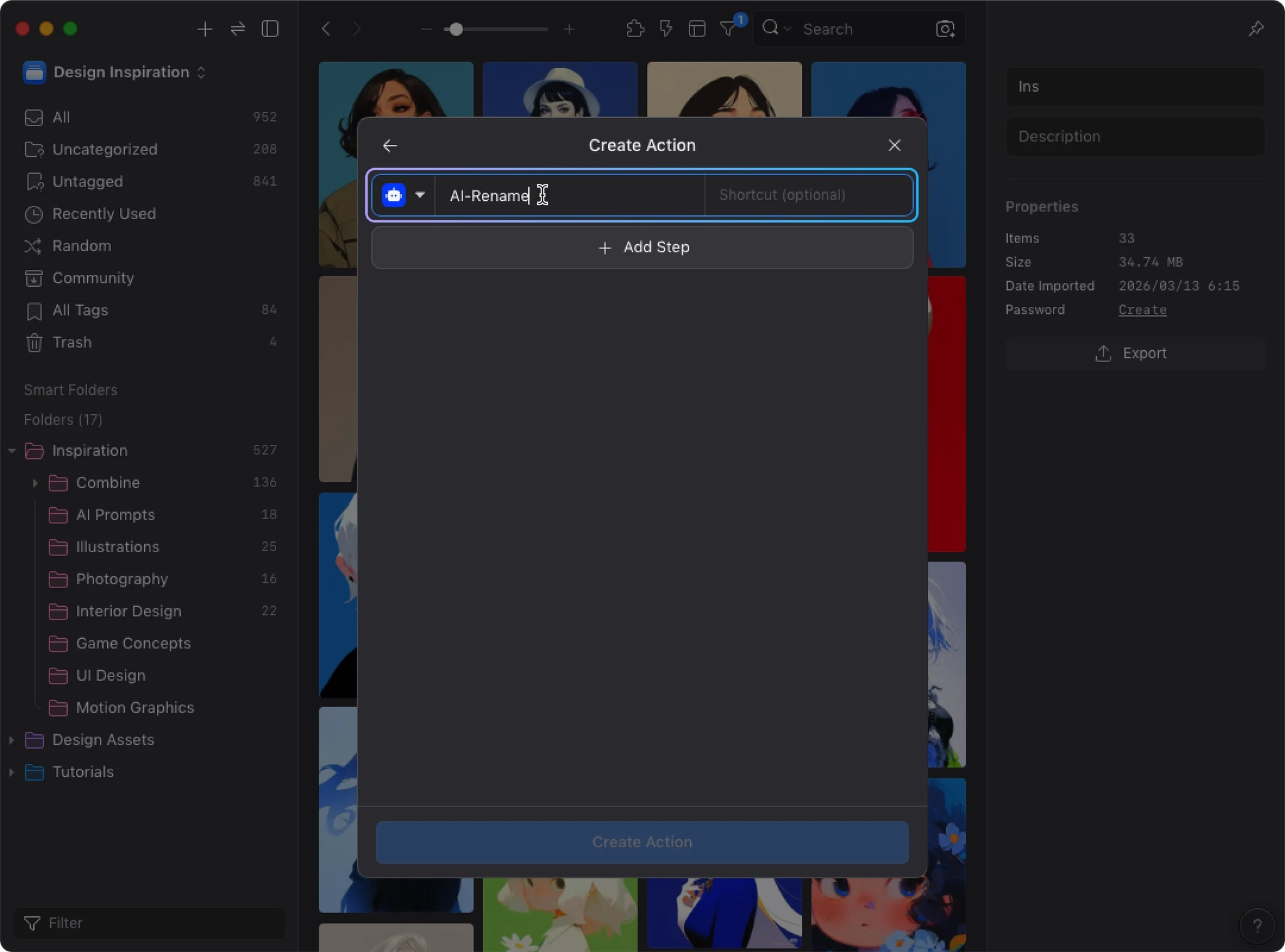Screen dimensions: 1285x952
Task: Select the Untagged sidebar item
Action: pyautogui.click(x=87, y=181)
